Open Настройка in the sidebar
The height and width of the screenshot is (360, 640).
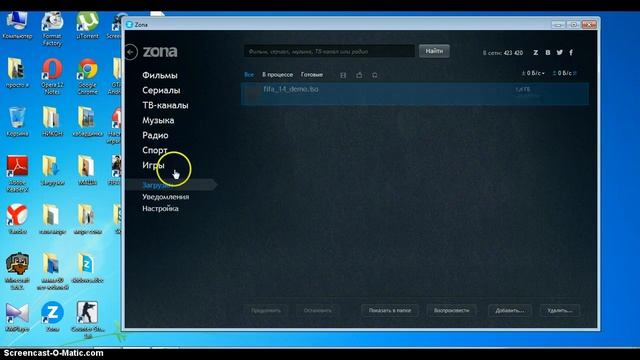160,209
